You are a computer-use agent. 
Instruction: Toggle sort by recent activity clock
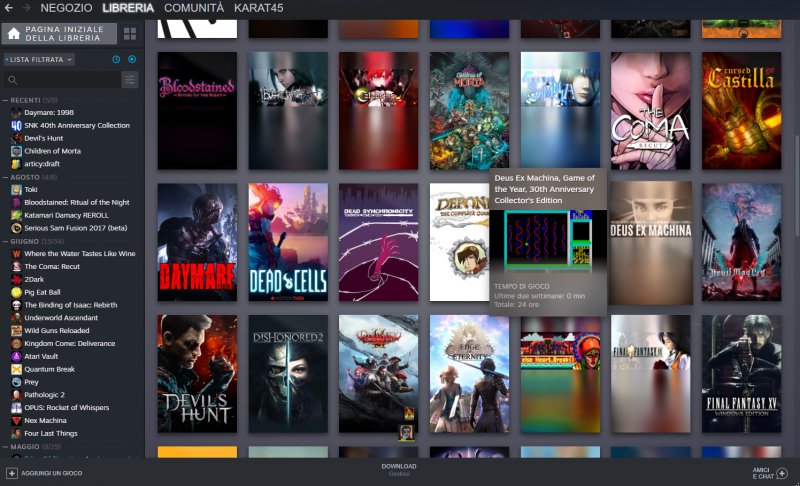[x=116, y=60]
